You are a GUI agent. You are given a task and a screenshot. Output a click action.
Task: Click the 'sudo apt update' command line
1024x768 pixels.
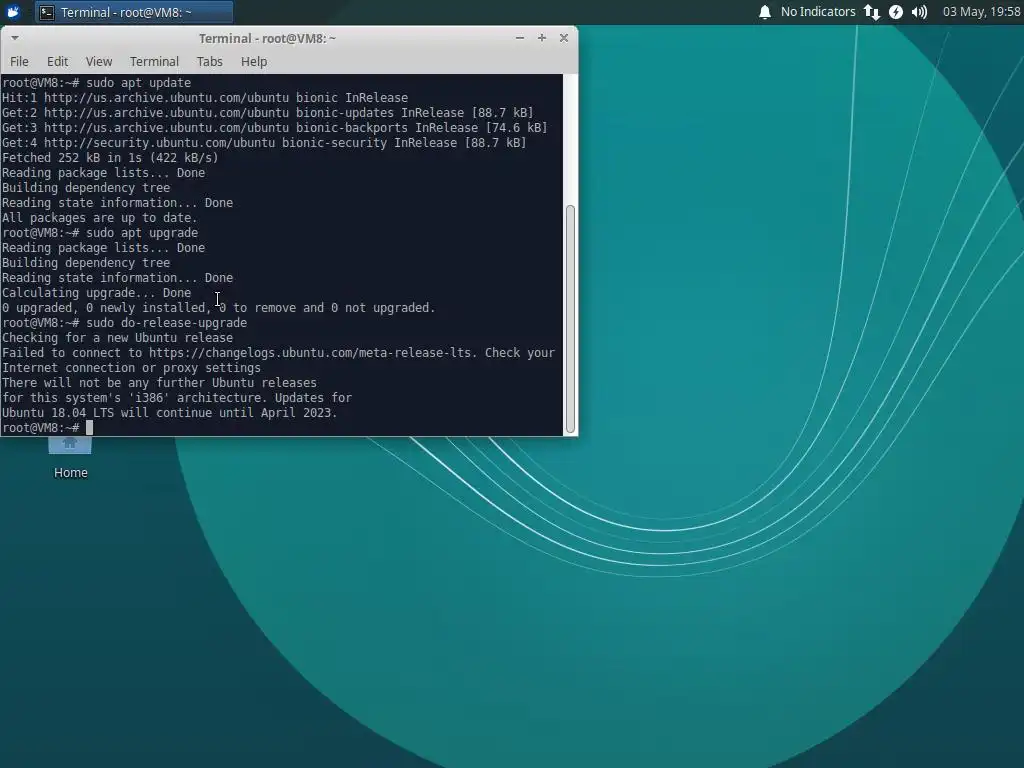pos(97,83)
